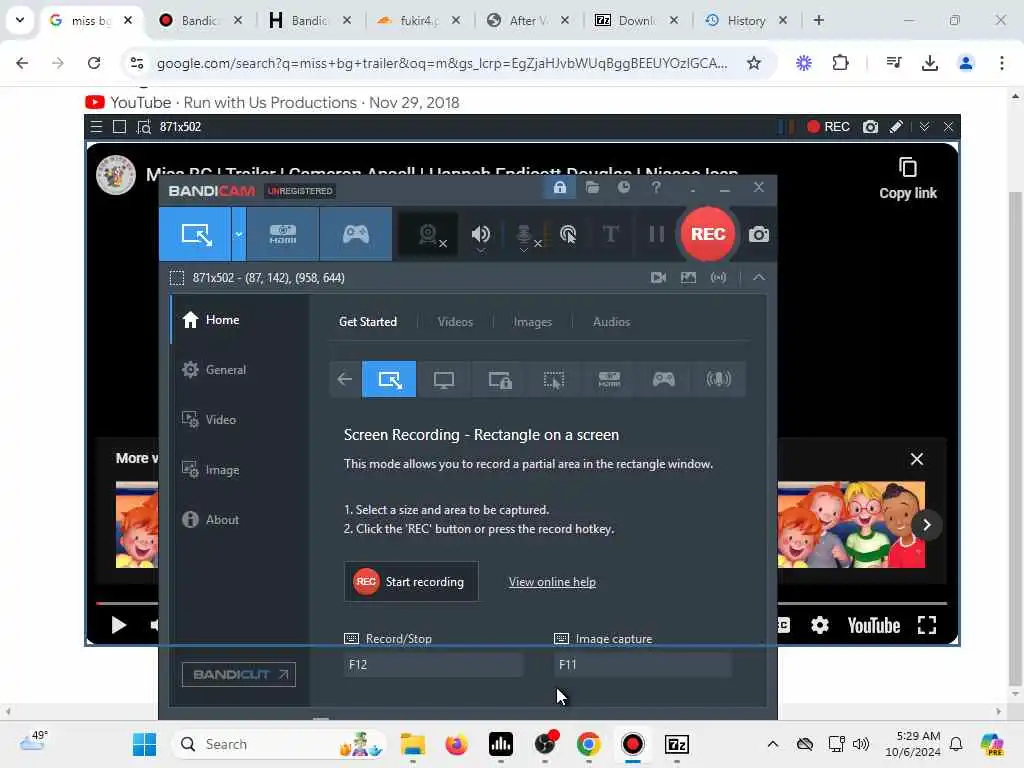Image resolution: width=1024 pixels, height=768 pixels.
Task: Open Video settings in sidebar
Action: click(239, 420)
